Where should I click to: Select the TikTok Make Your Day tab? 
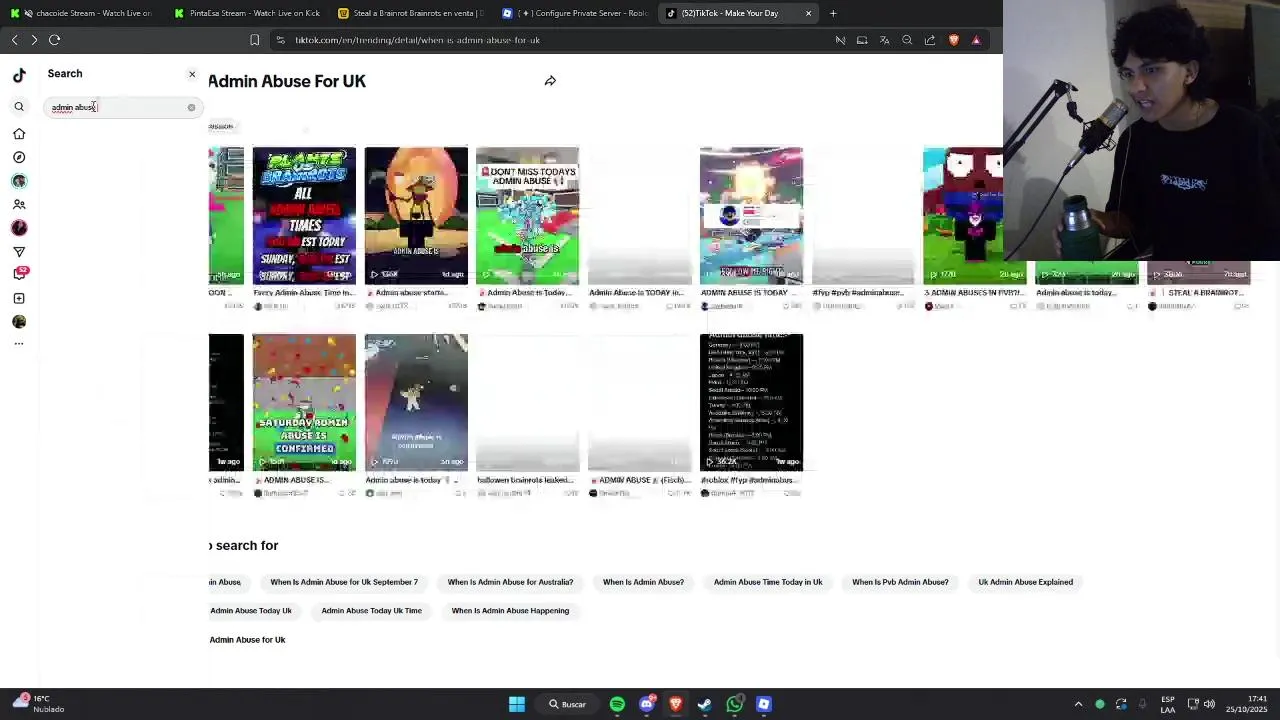pyautogui.click(x=739, y=13)
